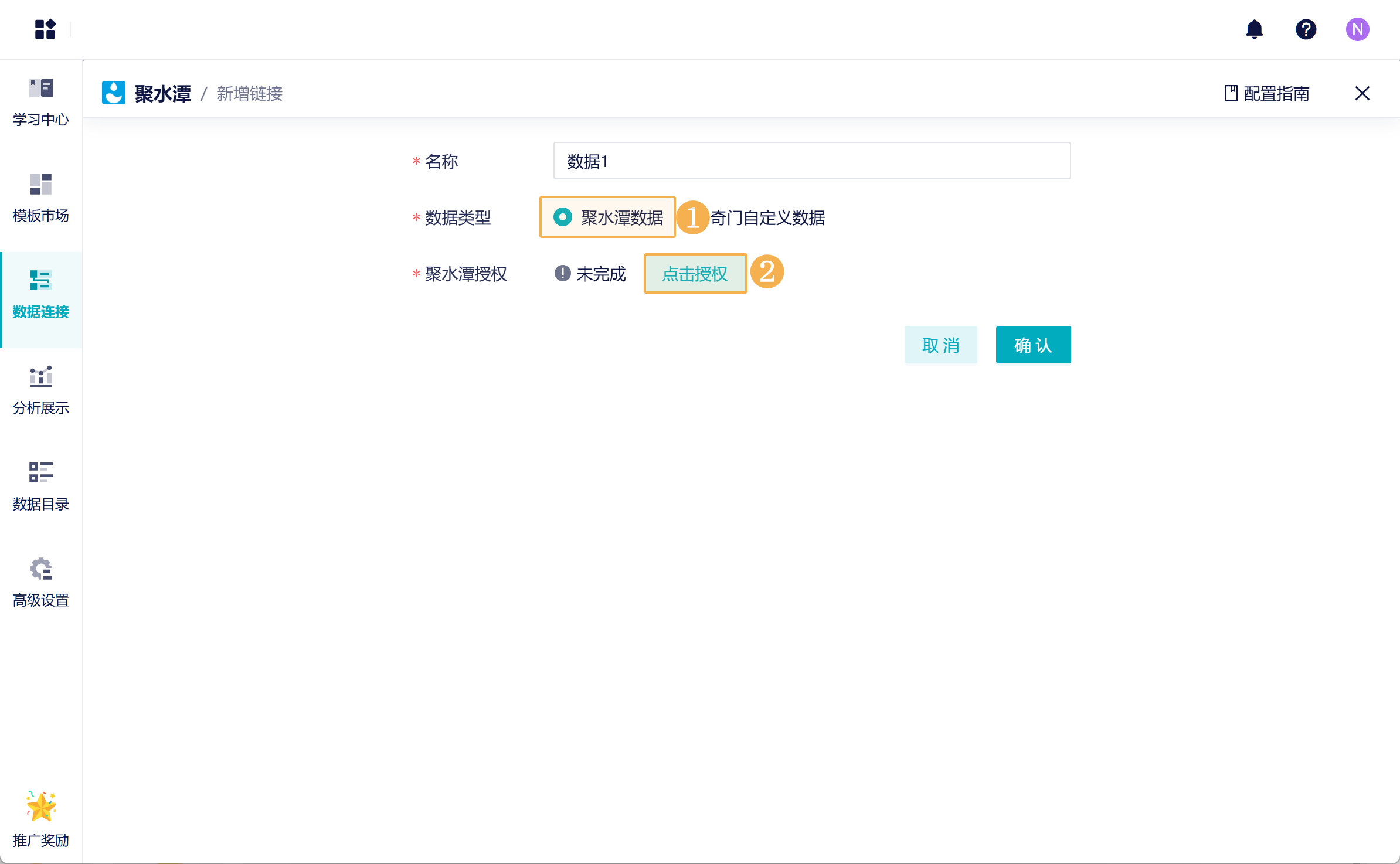Confirm with the 确认 button
This screenshot has width=1400, height=864.
(1033, 345)
